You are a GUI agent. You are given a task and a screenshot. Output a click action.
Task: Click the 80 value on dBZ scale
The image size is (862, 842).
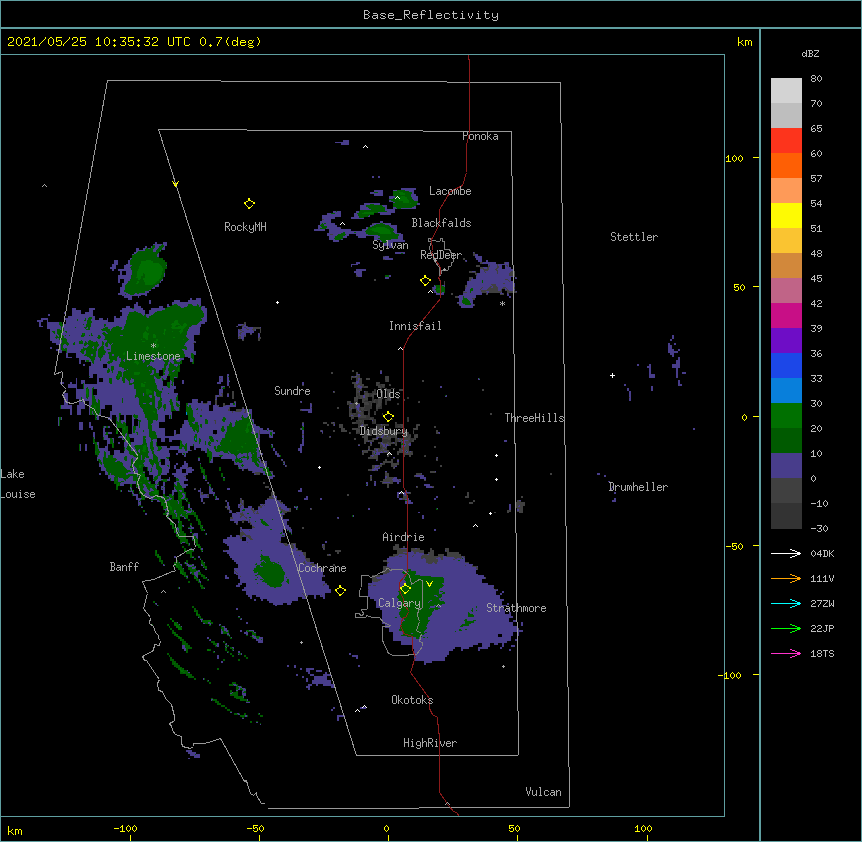coord(816,79)
